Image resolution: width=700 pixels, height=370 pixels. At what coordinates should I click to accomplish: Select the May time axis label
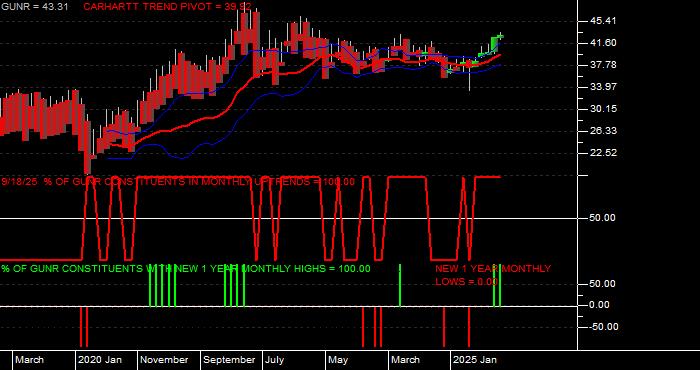click(x=338, y=360)
